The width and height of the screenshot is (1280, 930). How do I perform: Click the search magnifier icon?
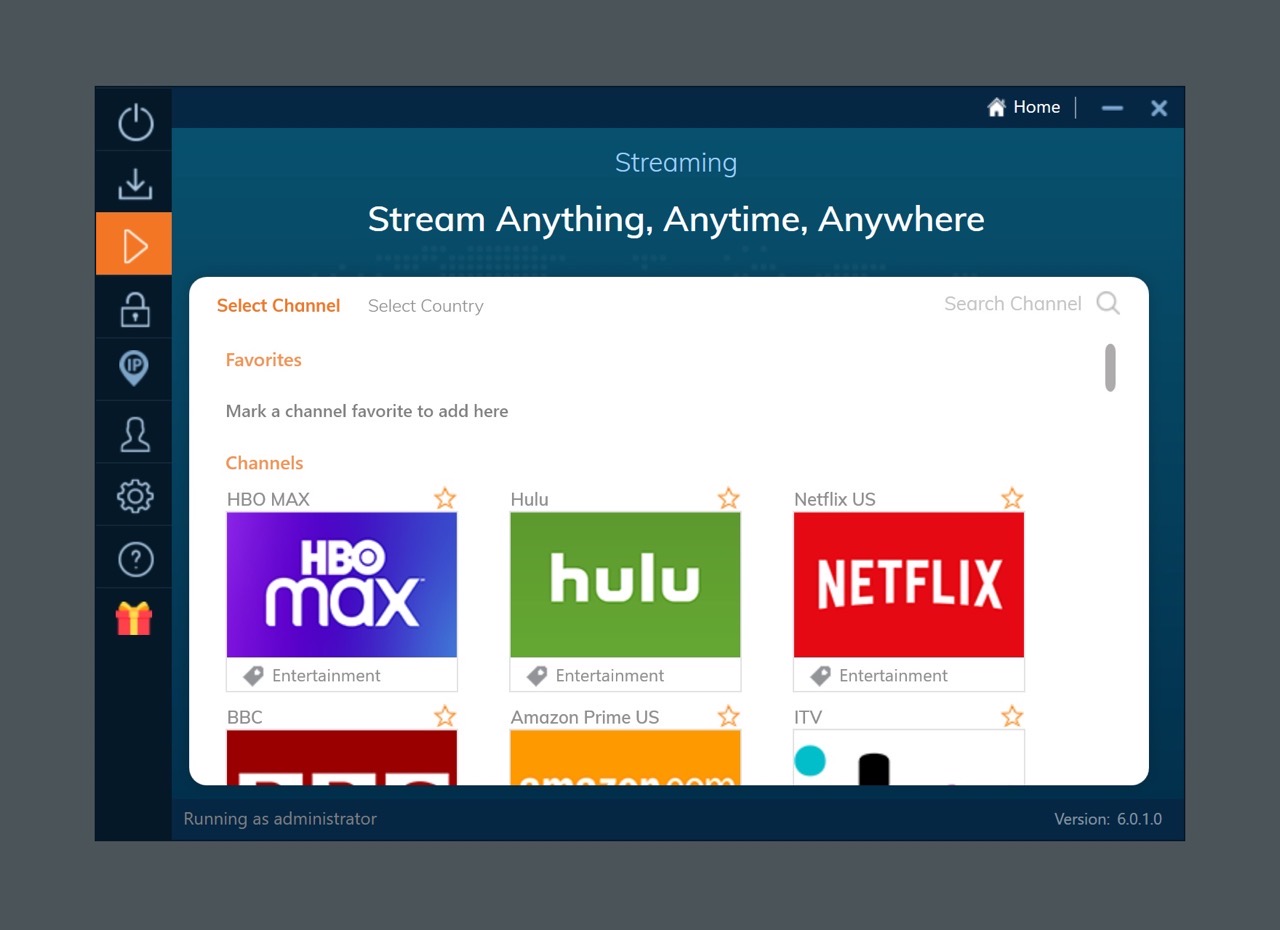1108,303
